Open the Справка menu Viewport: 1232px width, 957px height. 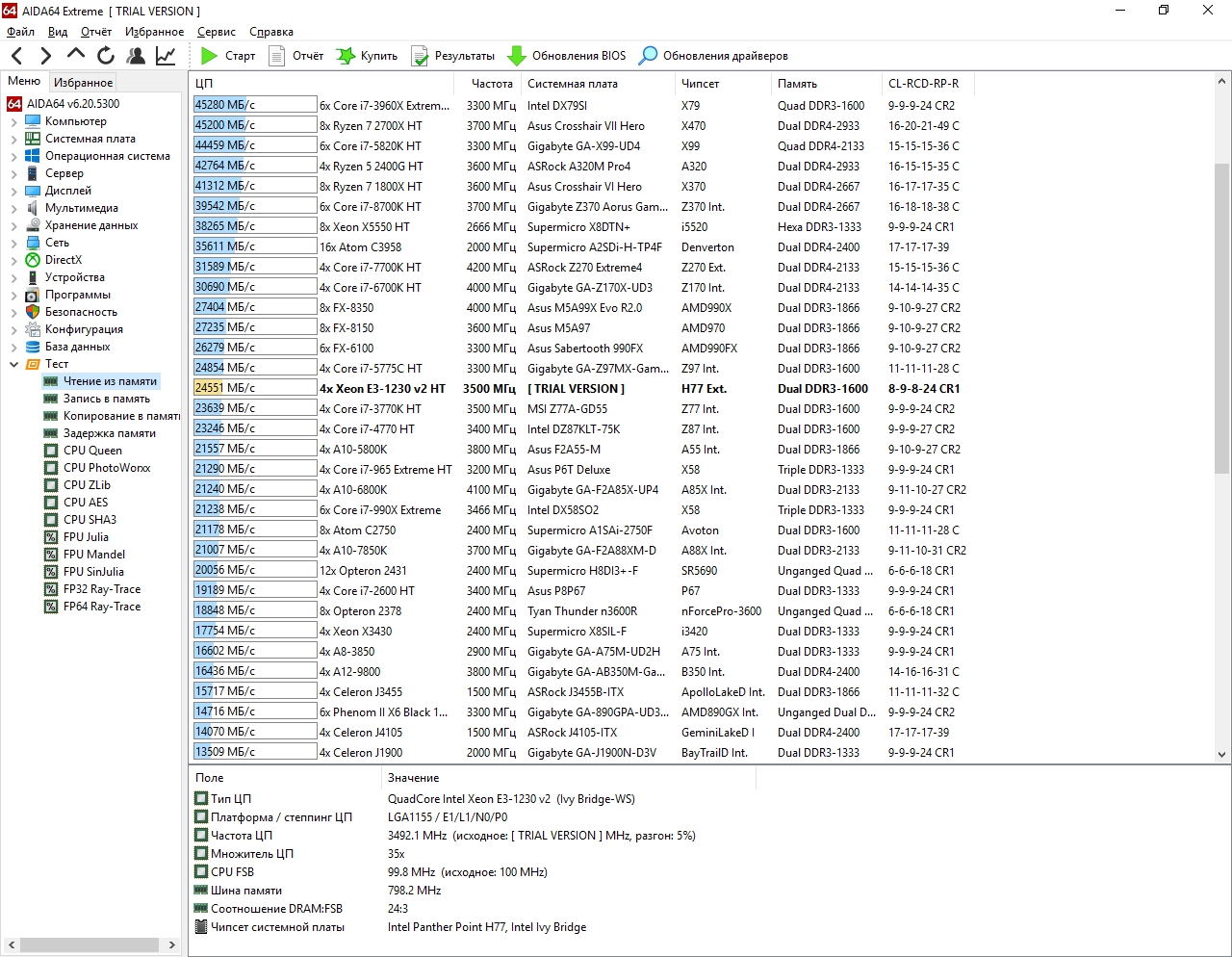click(x=271, y=32)
